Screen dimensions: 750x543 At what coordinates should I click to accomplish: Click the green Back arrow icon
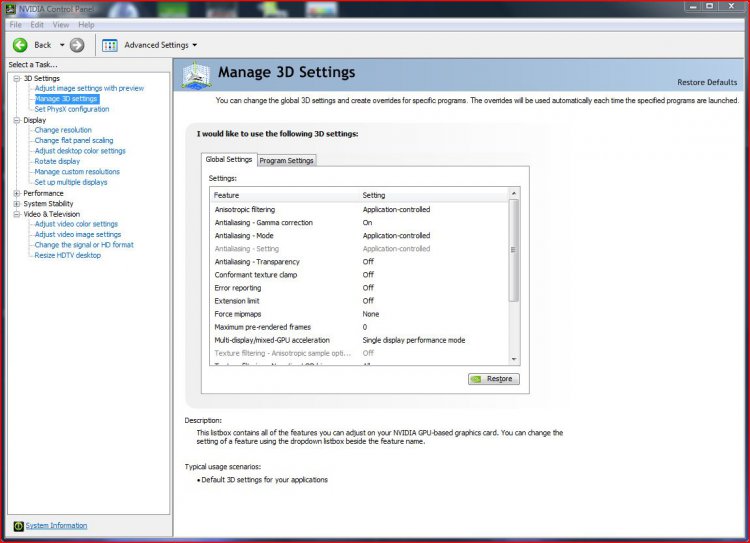[20, 45]
